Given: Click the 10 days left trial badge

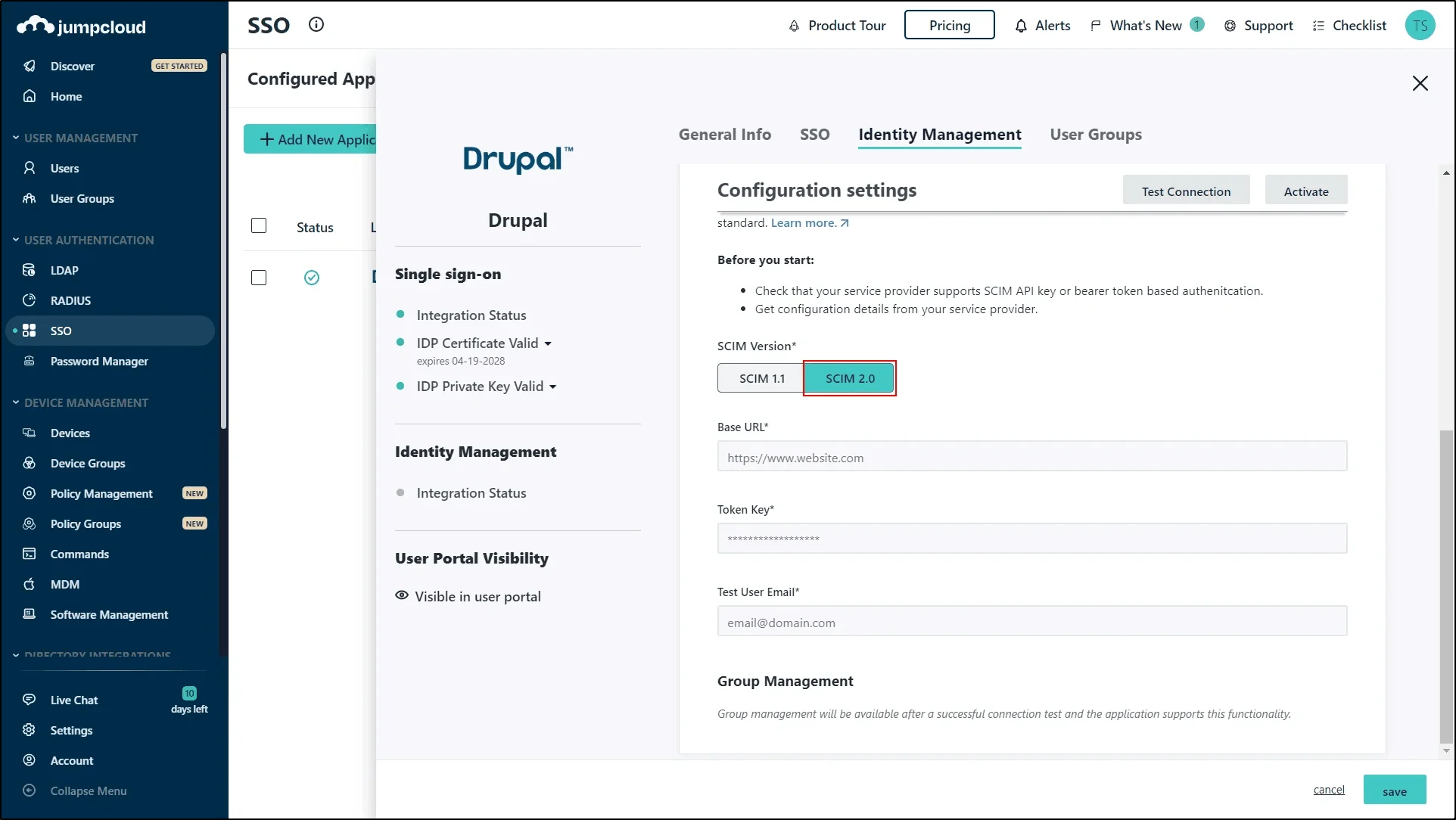Looking at the screenshot, I should click(189, 700).
